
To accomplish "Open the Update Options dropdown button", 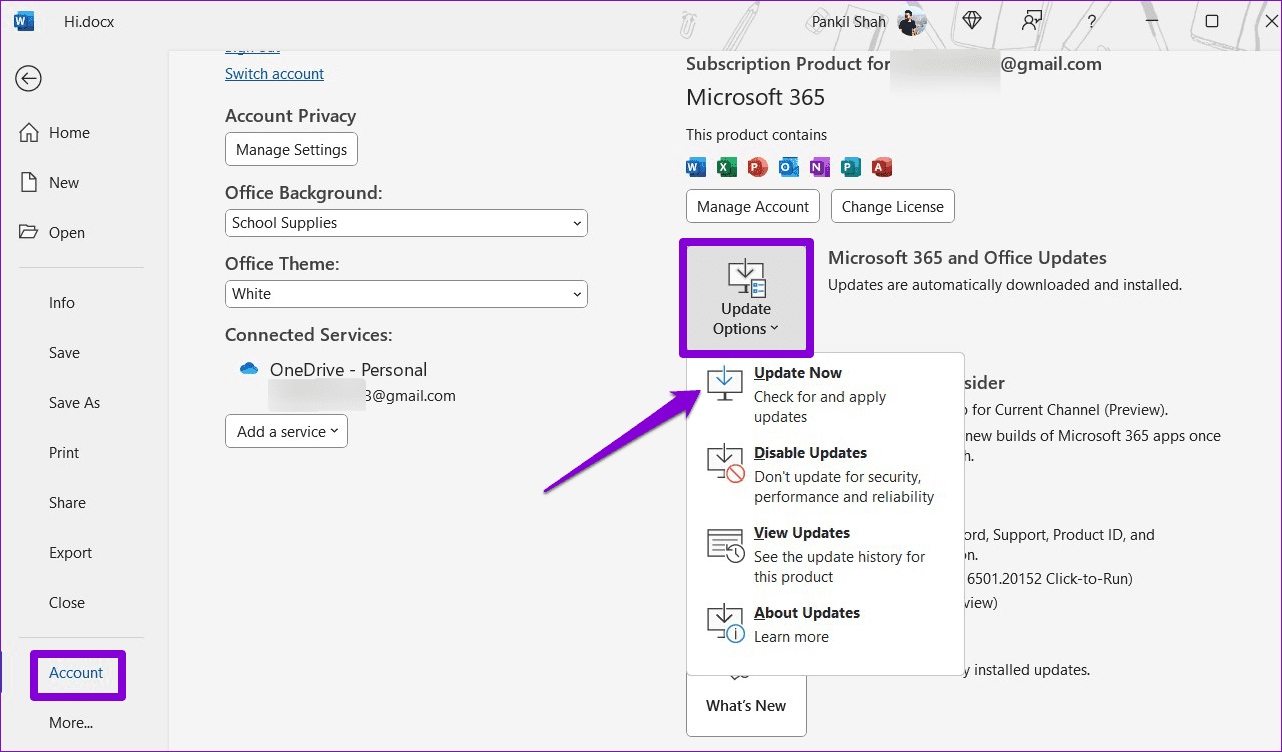I will [x=746, y=297].
